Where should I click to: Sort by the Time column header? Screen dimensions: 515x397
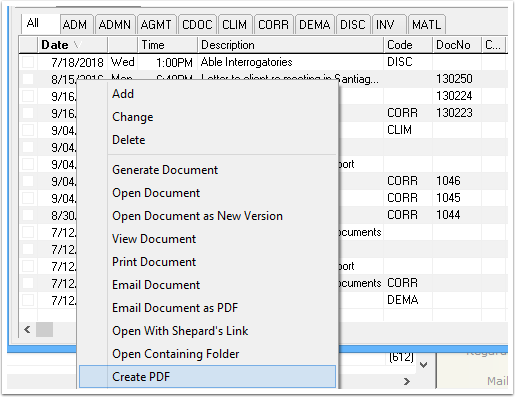coord(167,45)
